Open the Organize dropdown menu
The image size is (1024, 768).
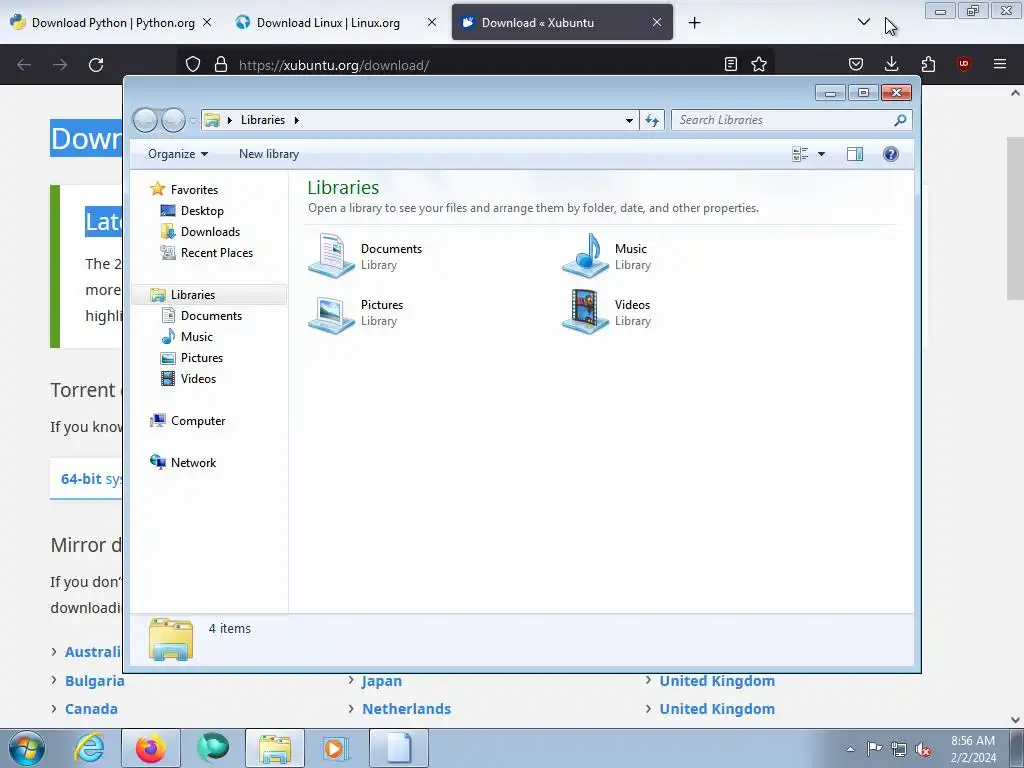[x=178, y=154]
